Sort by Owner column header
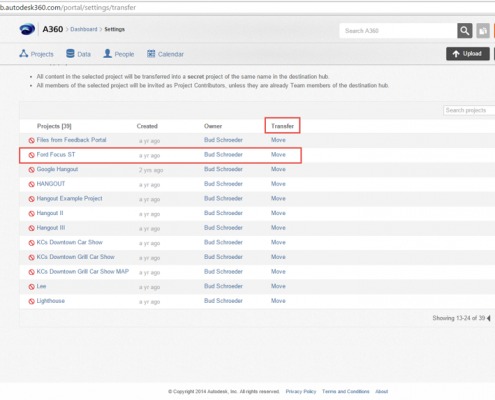Viewport: 495px width, 400px height. [213, 126]
